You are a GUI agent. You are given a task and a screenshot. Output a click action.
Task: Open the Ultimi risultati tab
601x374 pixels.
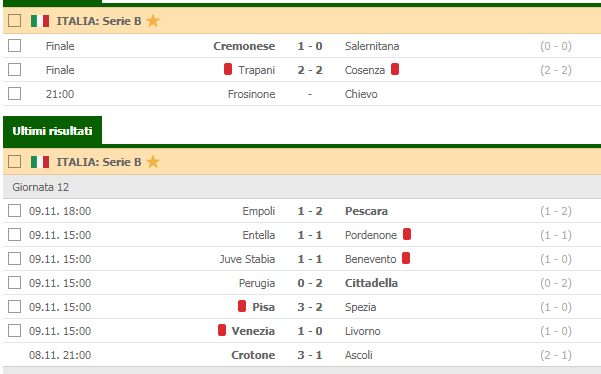click(x=53, y=131)
